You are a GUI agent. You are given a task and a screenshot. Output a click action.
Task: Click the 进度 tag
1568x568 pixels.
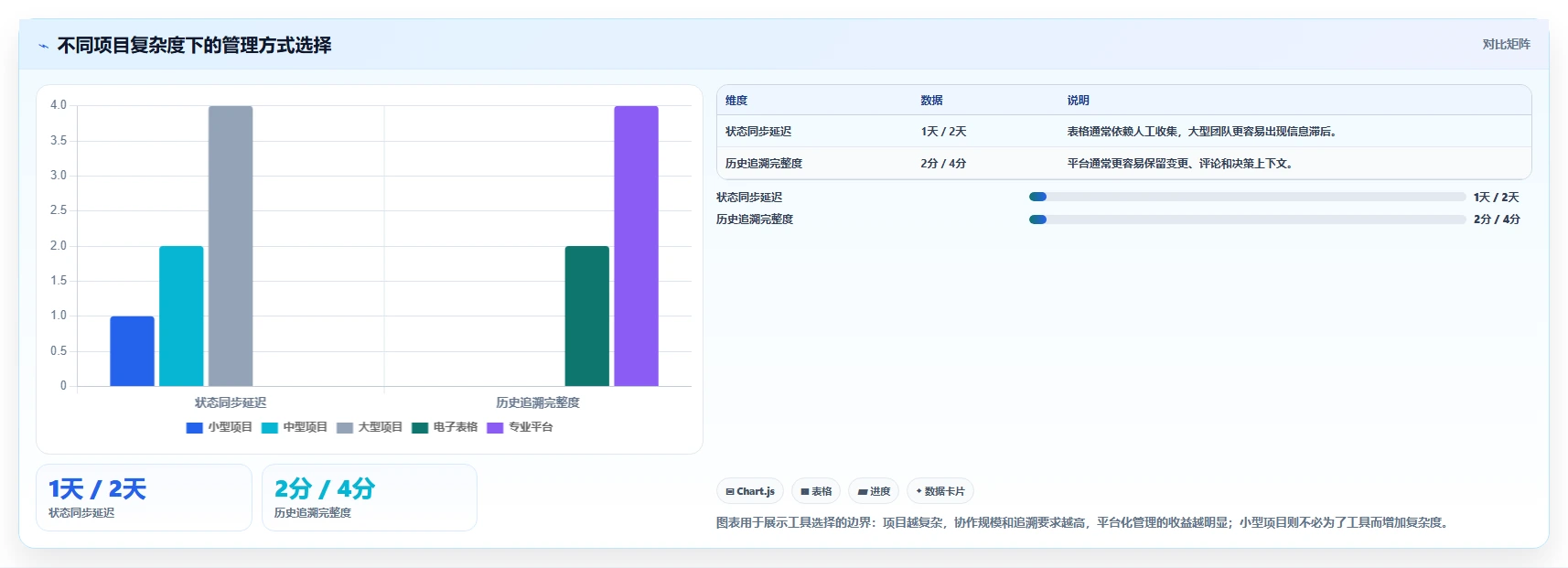(874, 491)
